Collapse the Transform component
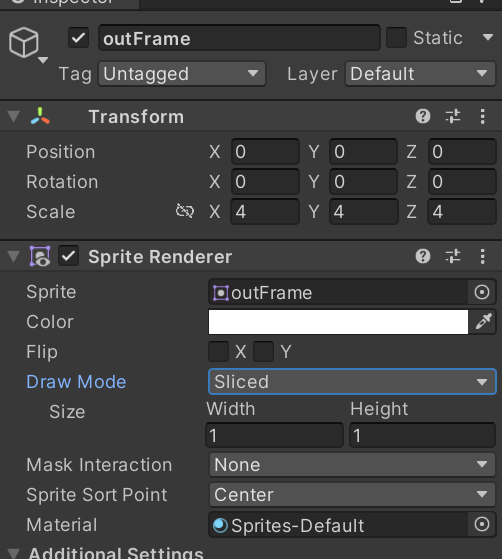502x559 pixels. [14, 117]
